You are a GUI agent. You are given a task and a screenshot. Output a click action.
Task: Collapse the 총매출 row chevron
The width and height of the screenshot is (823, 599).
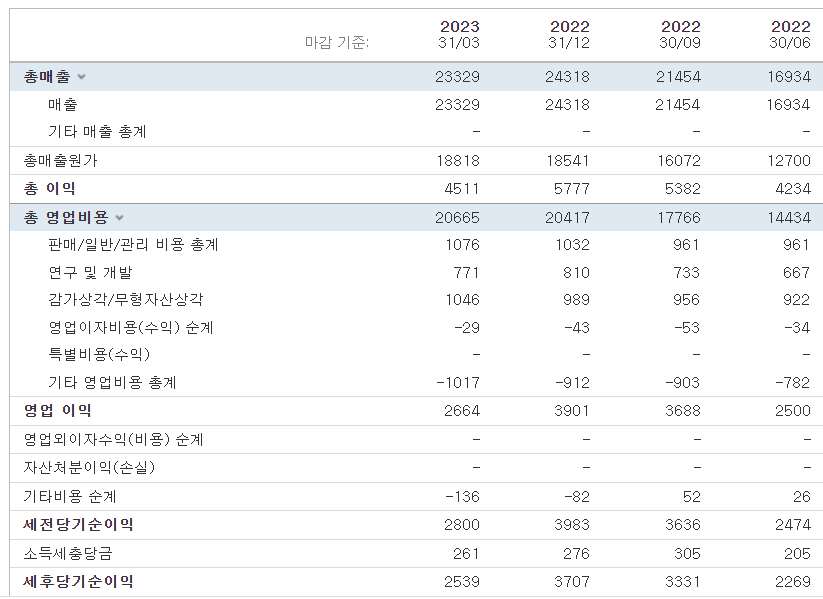81,77
